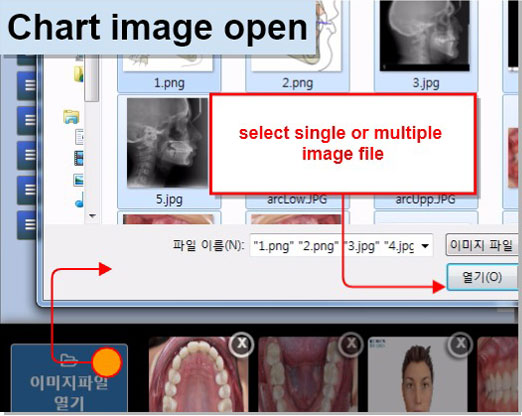Image resolution: width=522 pixels, height=416 pixels.
Task: Remove the upper arch teeth photo
Action: (242, 343)
